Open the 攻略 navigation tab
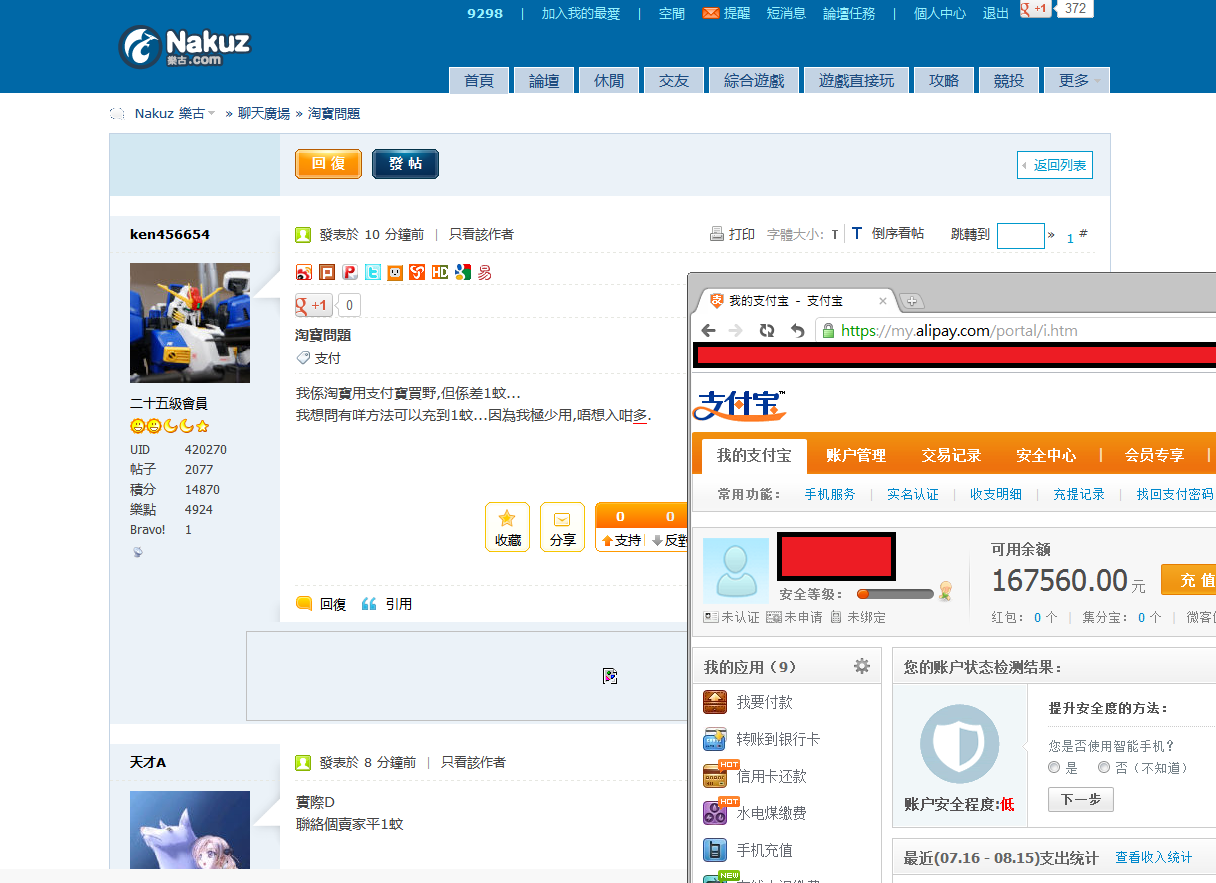This screenshot has height=883, width=1216. [944, 80]
